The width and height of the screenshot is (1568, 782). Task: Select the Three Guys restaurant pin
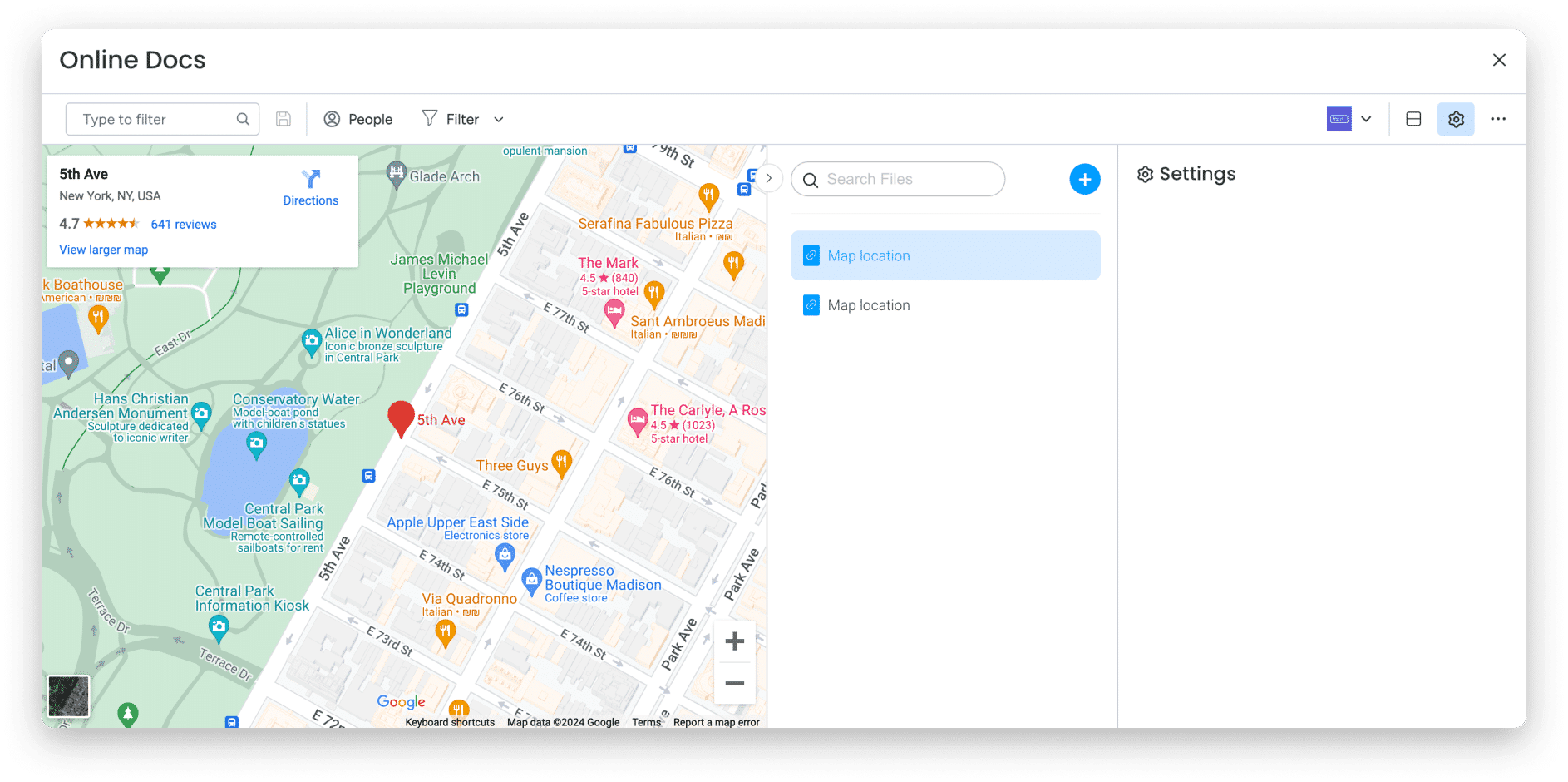(x=562, y=464)
